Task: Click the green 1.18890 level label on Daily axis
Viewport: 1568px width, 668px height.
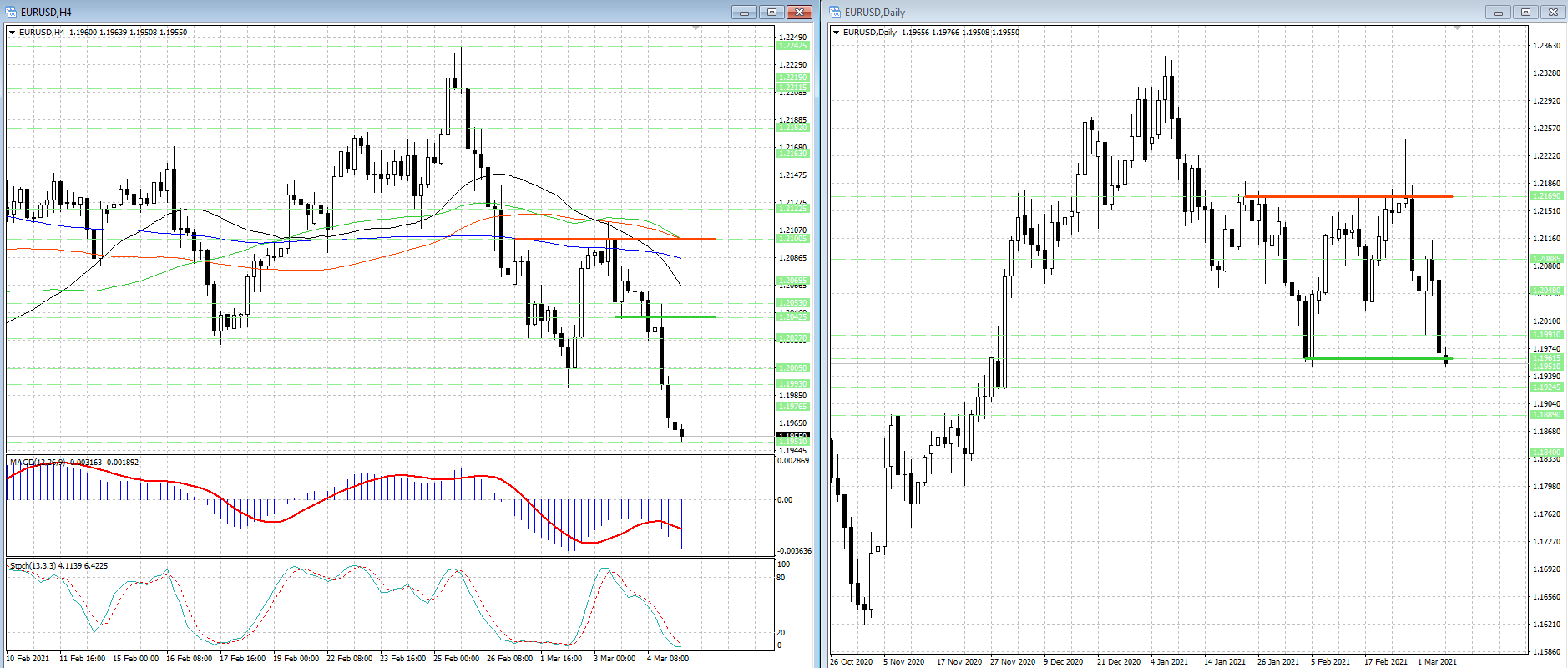Action: (x=1546, y=415)
